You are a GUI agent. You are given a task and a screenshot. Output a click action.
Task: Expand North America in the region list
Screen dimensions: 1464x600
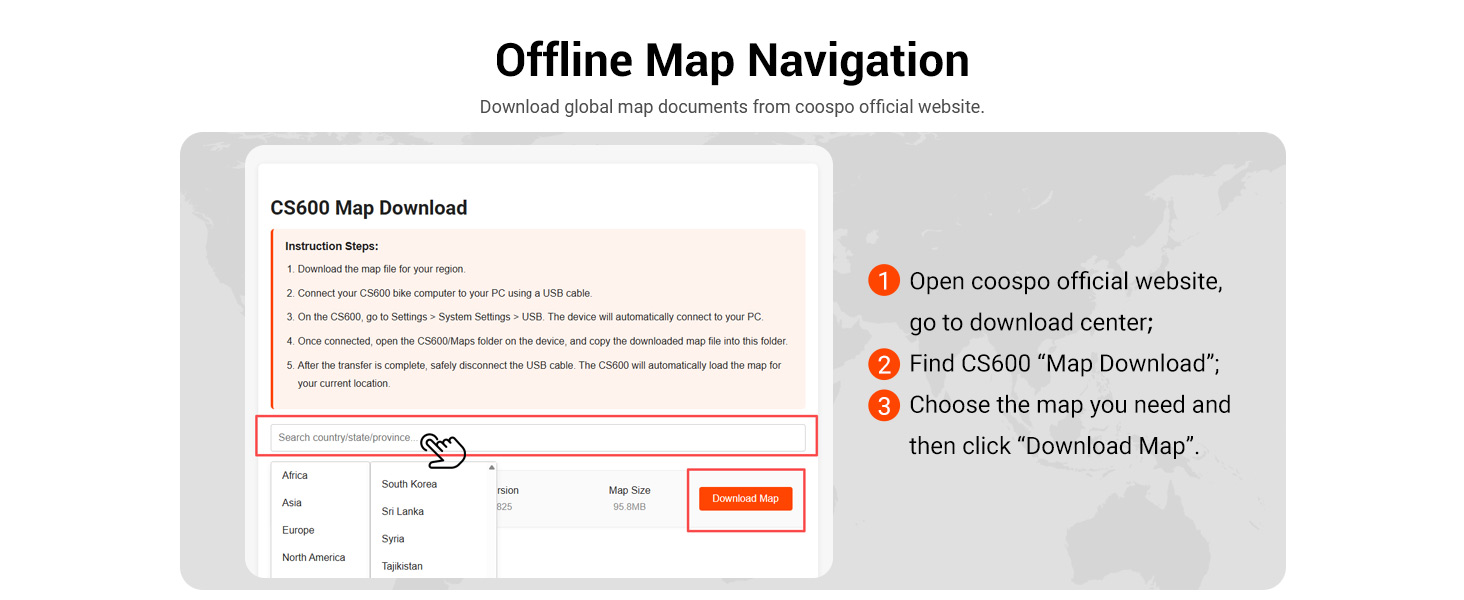point(313,557)
